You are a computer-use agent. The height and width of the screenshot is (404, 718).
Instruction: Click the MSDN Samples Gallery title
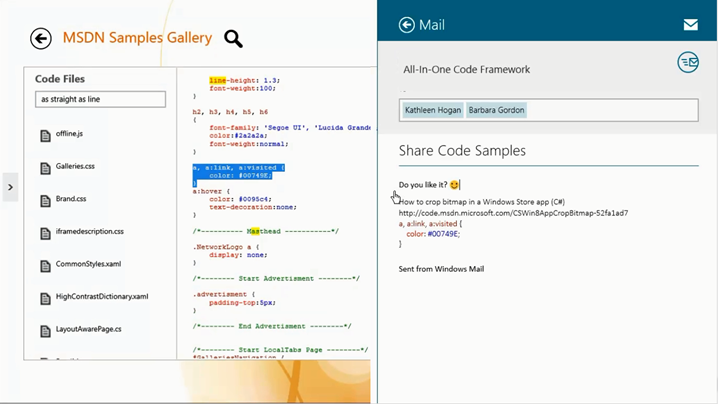coord(137,38)
